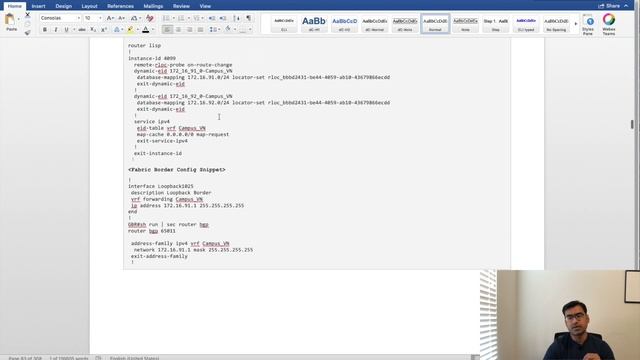Click the Format Painter brush icon

27,32
